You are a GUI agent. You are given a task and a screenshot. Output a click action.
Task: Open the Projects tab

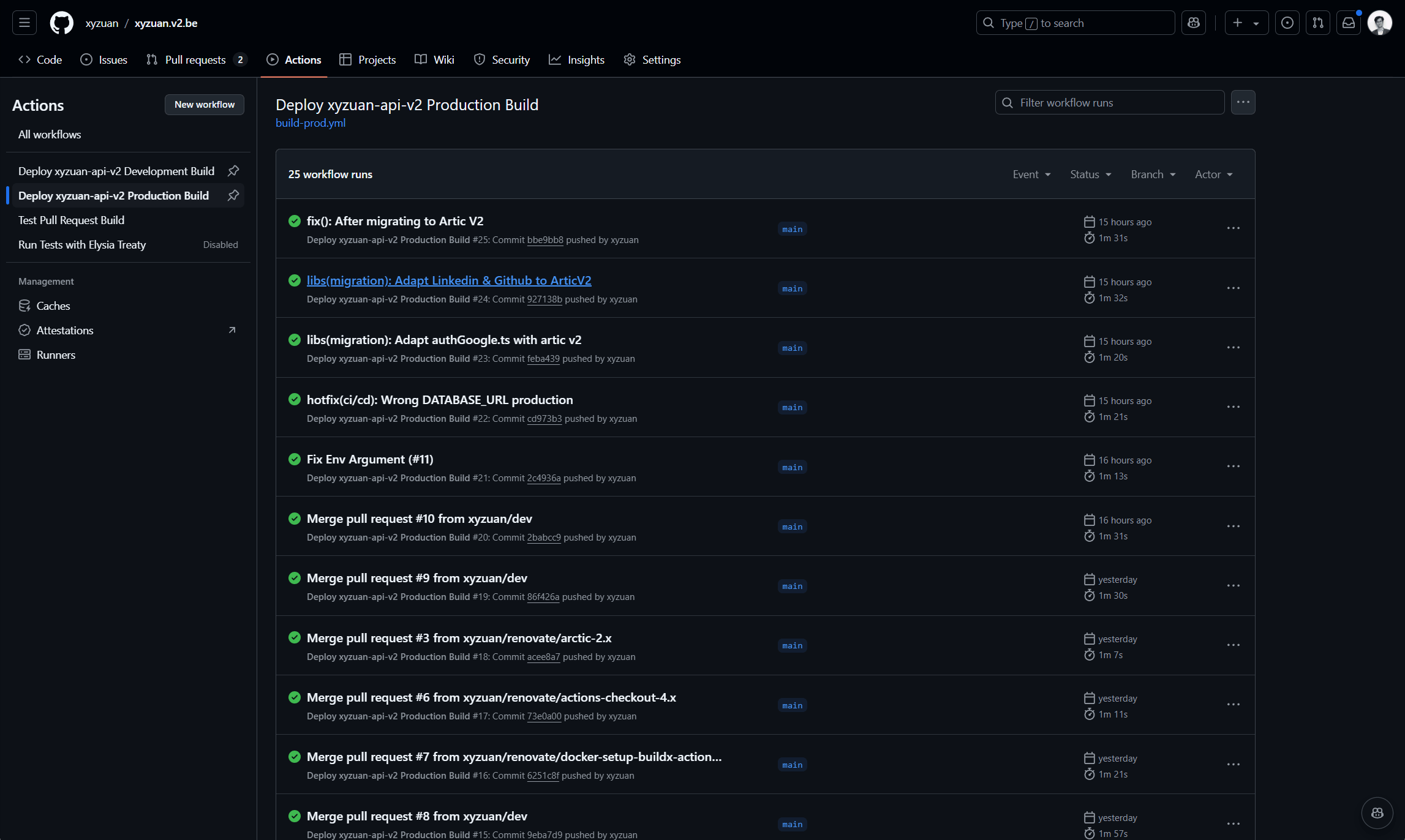pos(367,60)
